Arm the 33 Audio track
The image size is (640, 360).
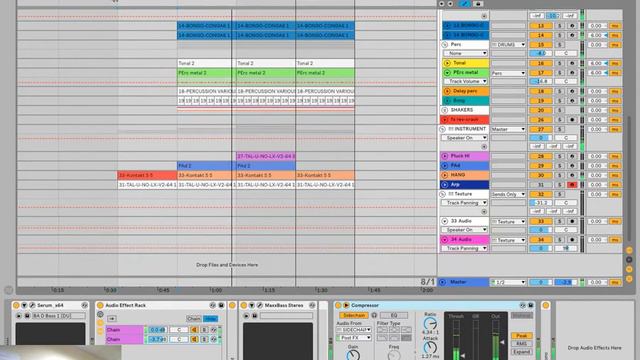click(x=572, y=222)
